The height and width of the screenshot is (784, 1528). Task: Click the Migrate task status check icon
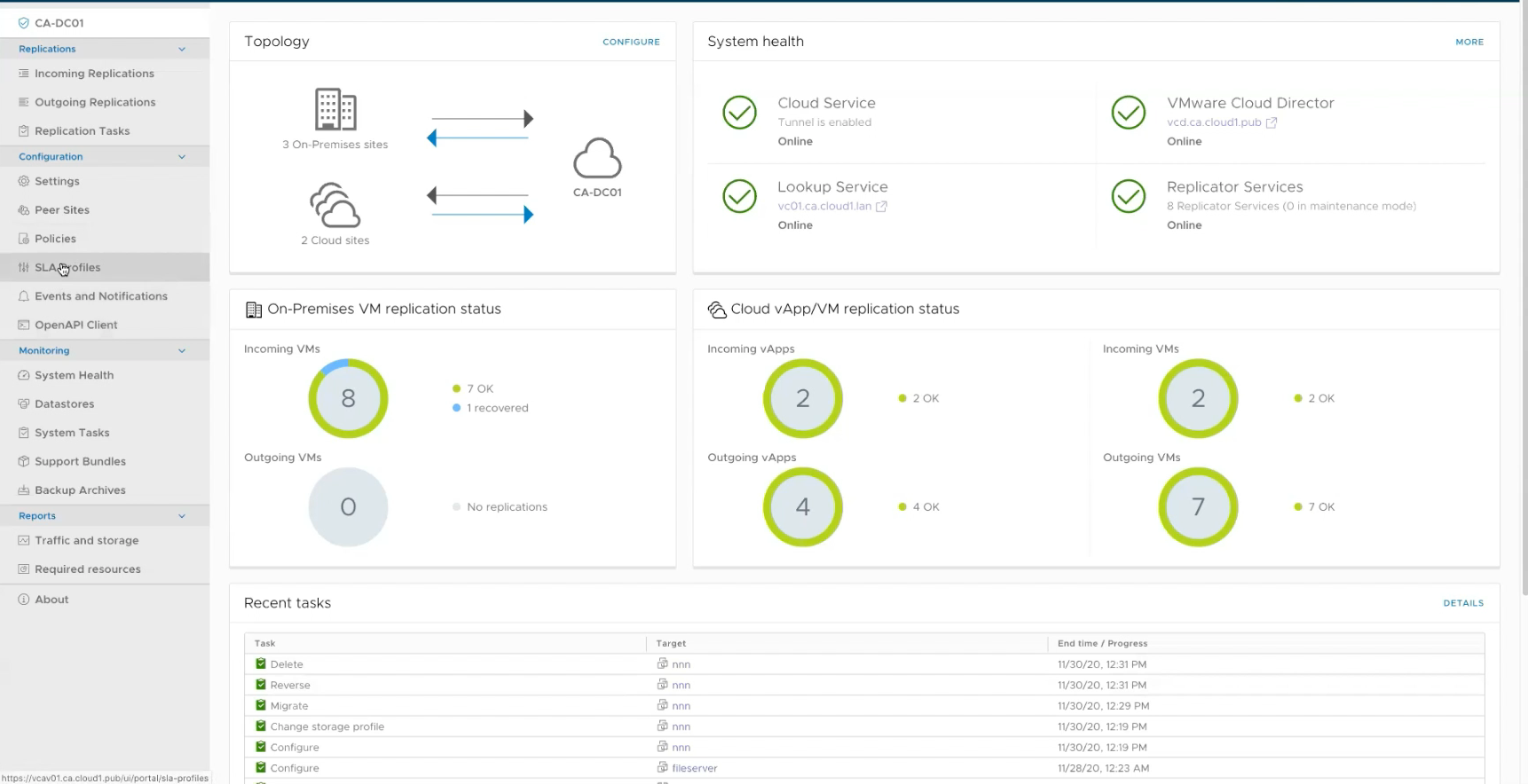tap(261, 705)
